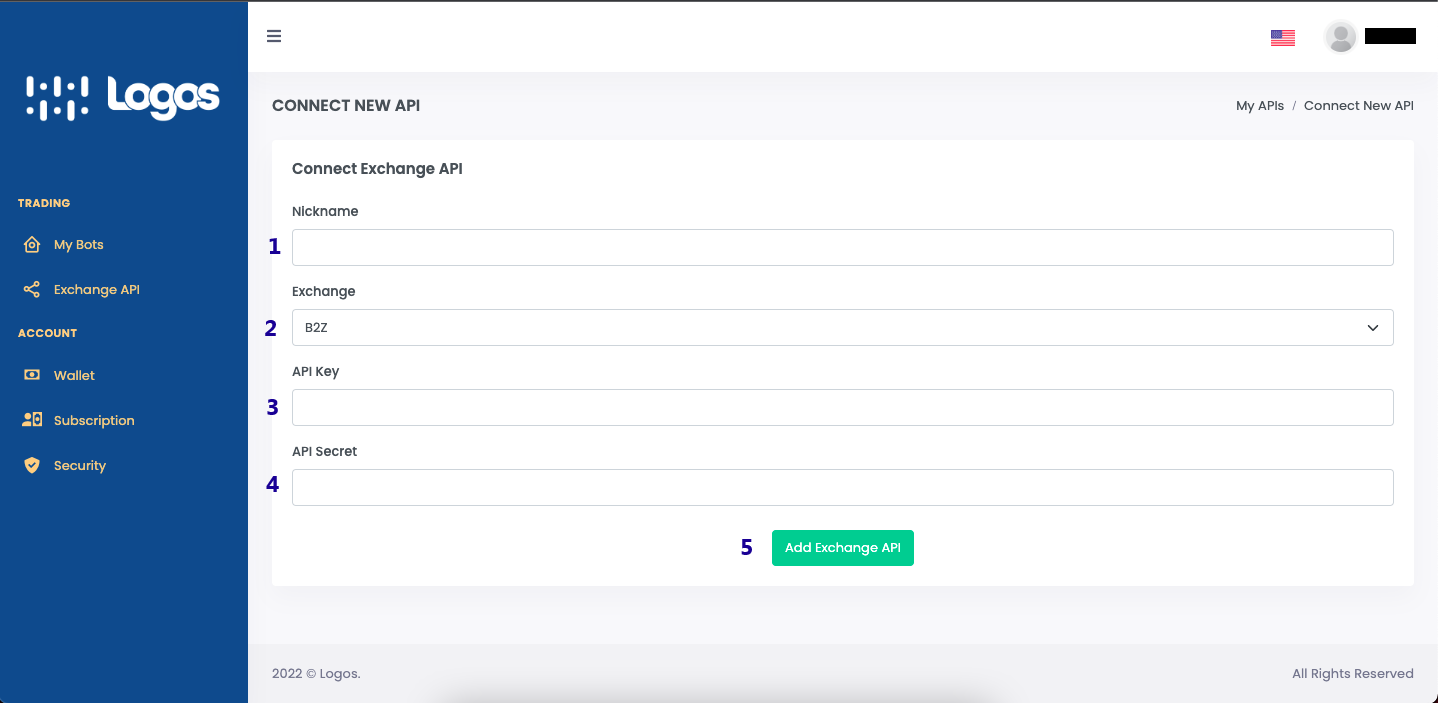Open Security settings page
Viewport: 1438px width, 703px height.
coord(80,465)
